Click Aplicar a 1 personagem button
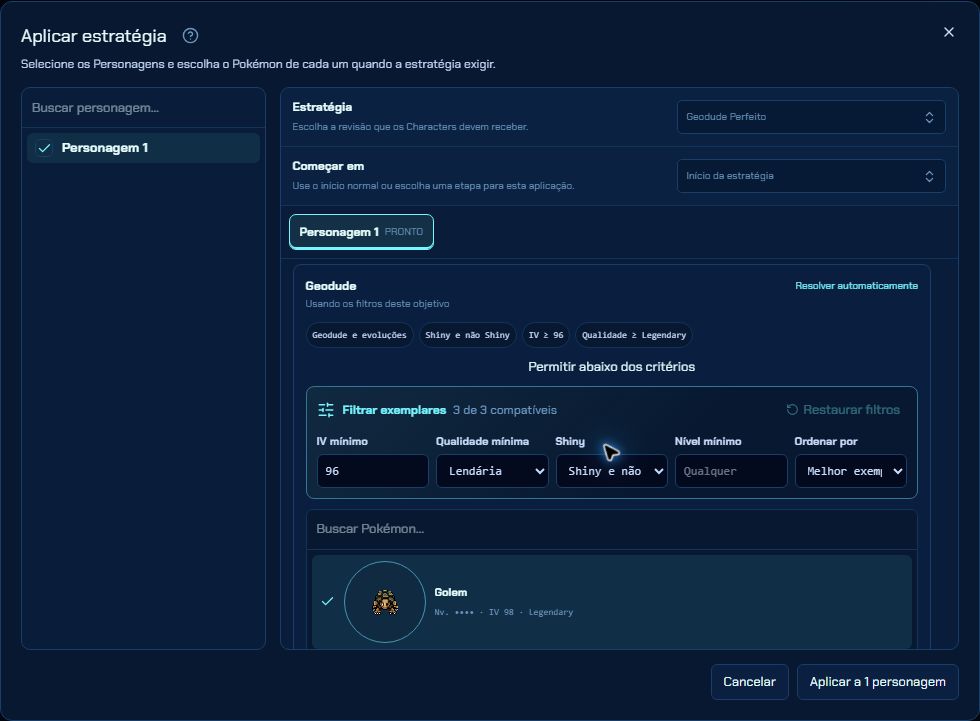This screenshot has width=980, height=721. point(877,682)
